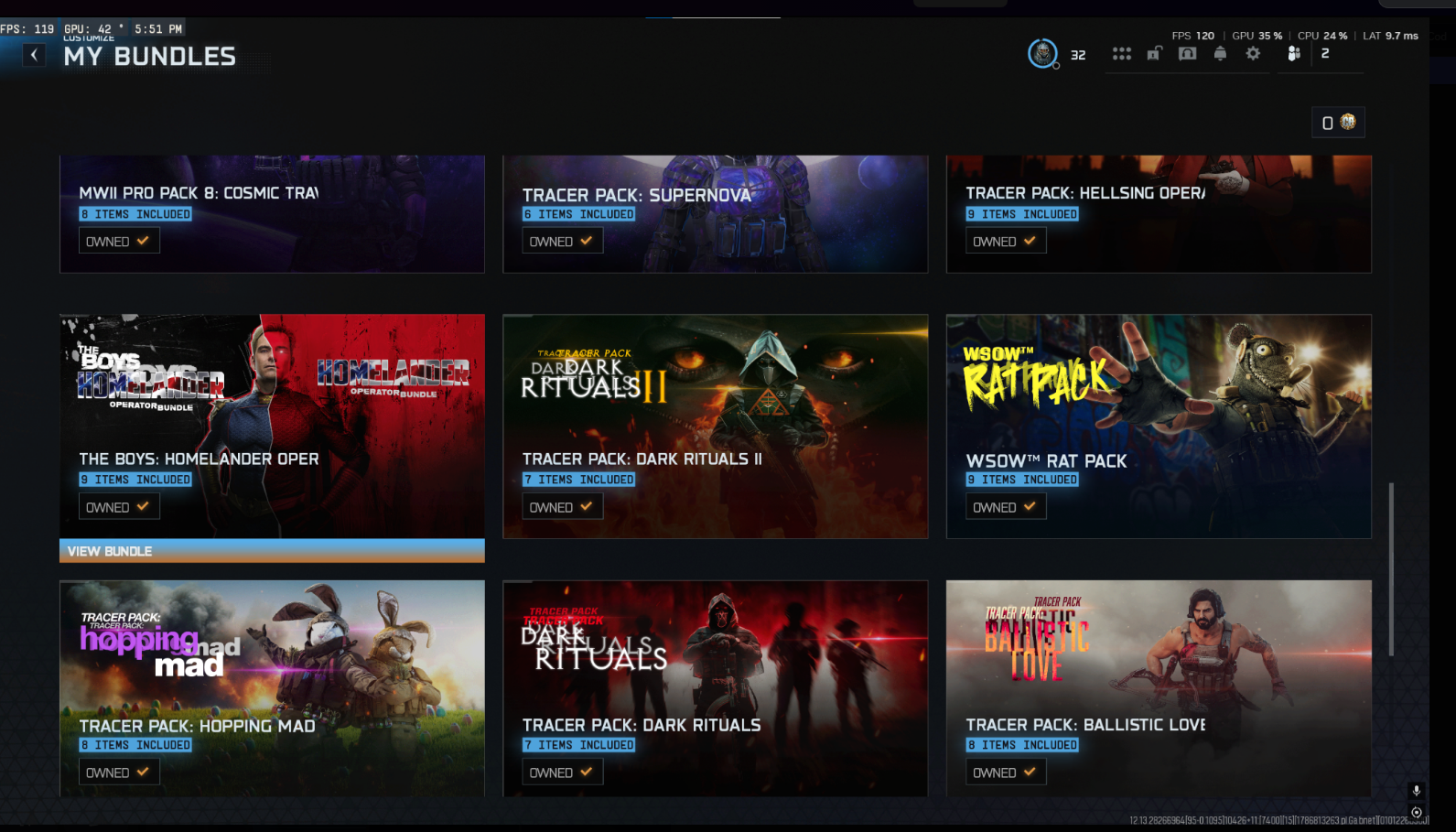
Task: Click the bundle list vertical scrollbar
Action: pos(1391,569)
